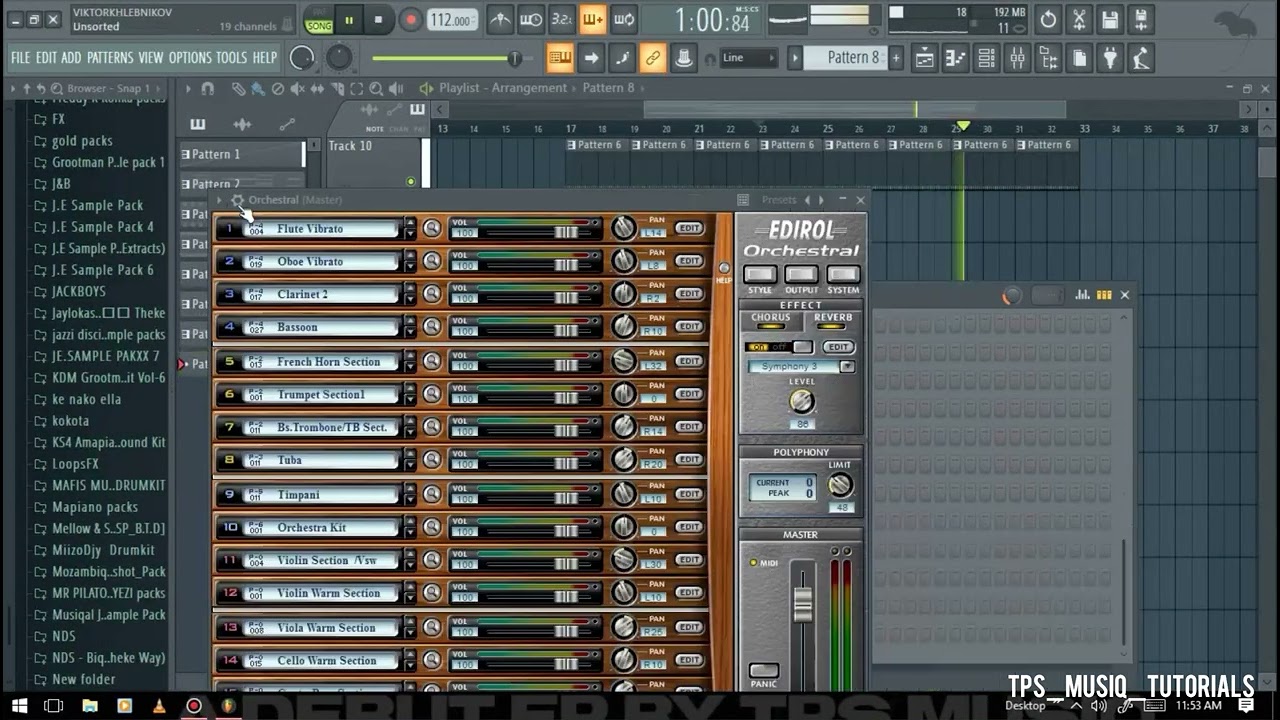The image size is (1280, 720).
Task: Click EDIT on the Violin Warm Section row
Action: point(689,592)
